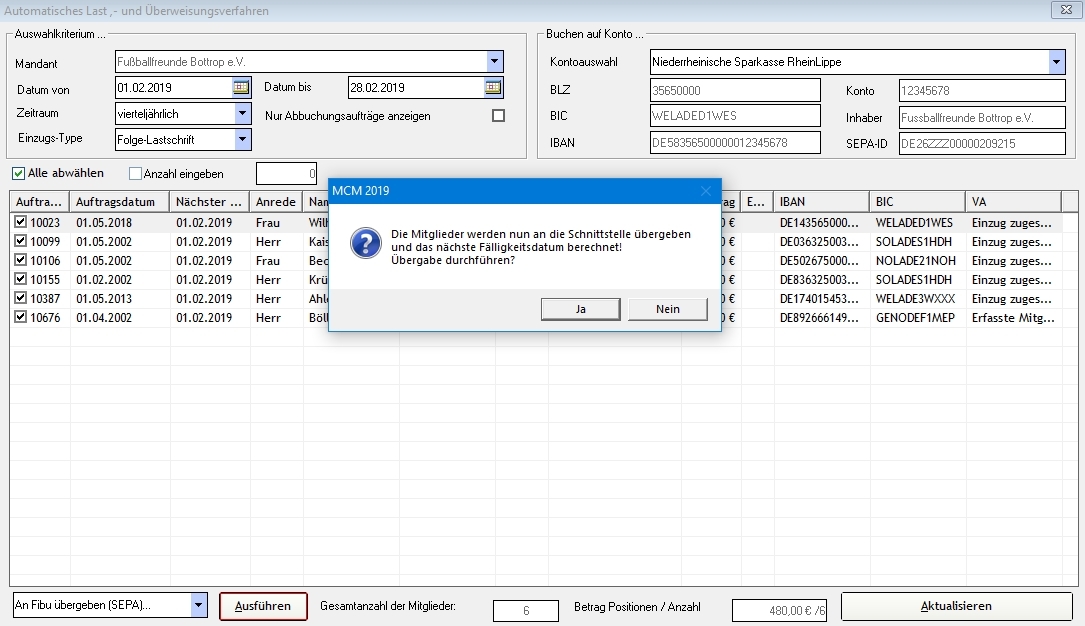Check Nur Abbuchungsaufträge anzeigen box
The image size is (1085, 626).
point(498,116)
